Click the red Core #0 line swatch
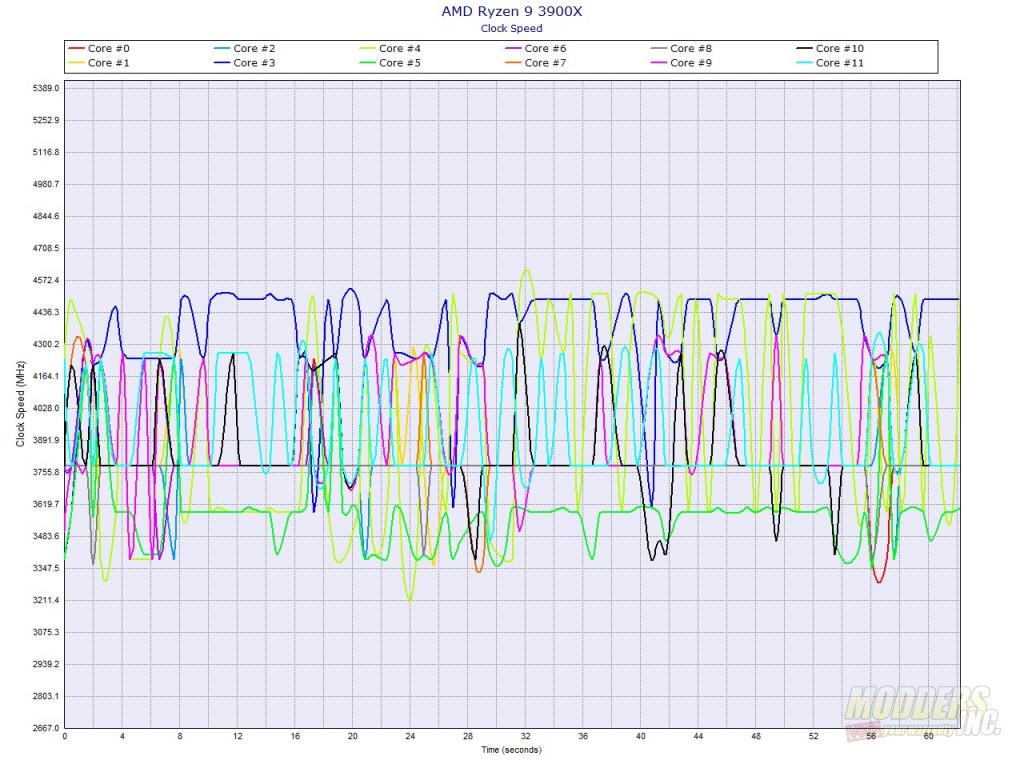 pyautogui.click(x=76, y=48)
